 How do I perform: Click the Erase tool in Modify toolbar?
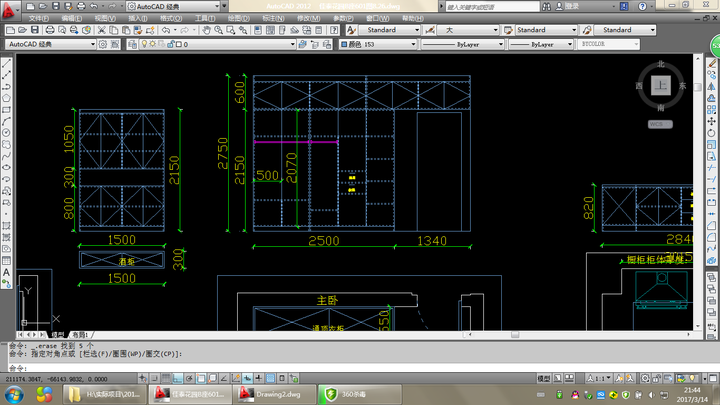(712, 63)
